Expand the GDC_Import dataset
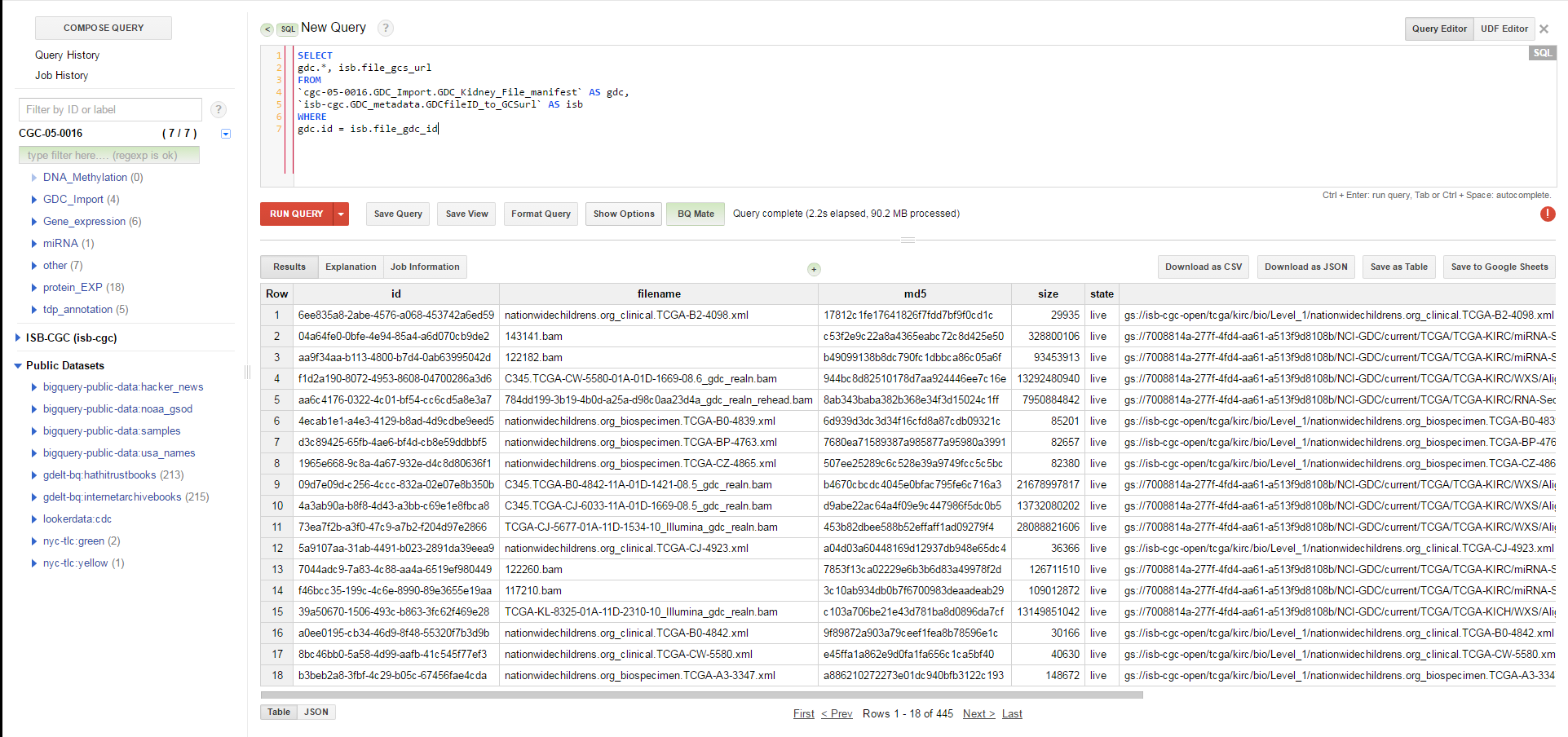Screen dimensions: 1568x737 (33, 200)
